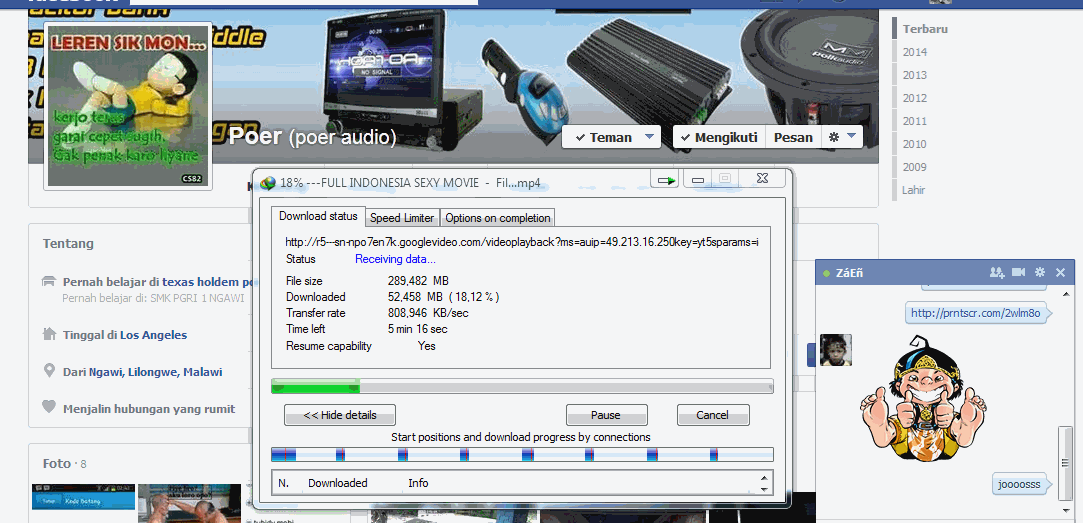Cancel the download in progress

[x=713, y=415]
